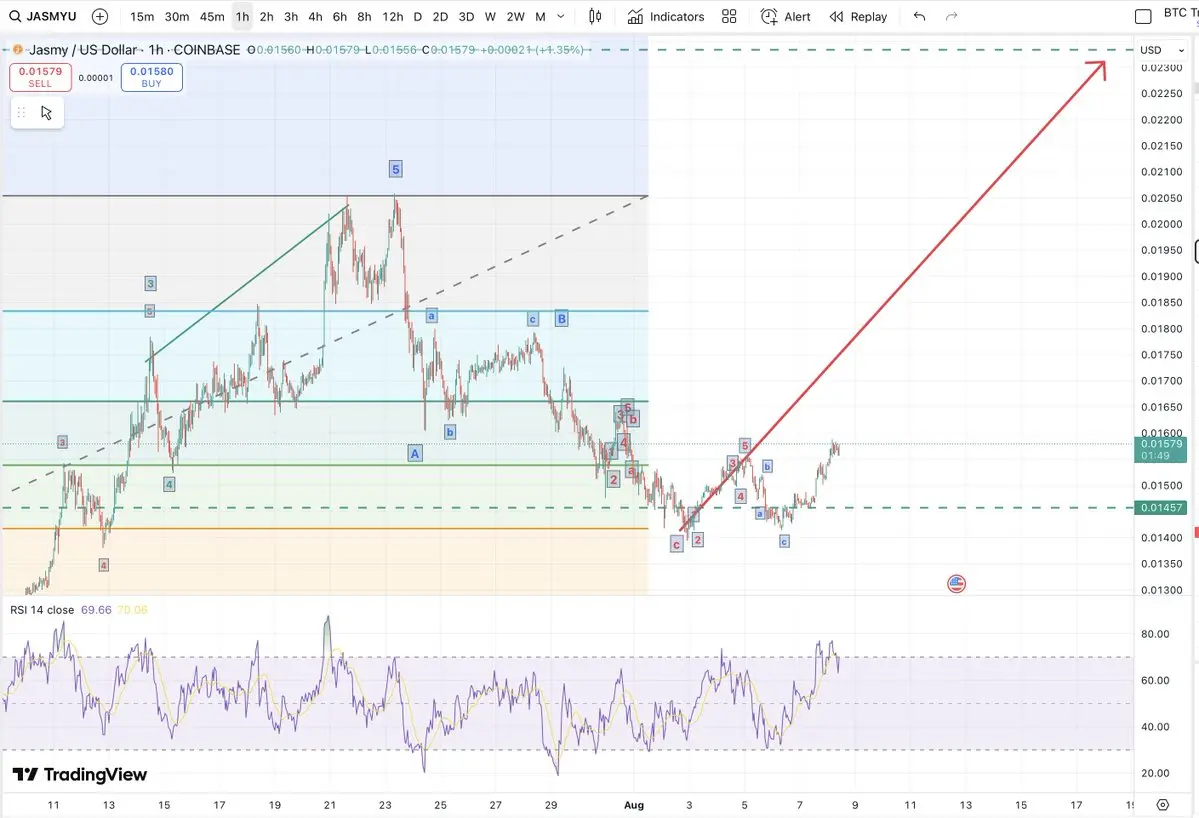This screenshot has width=1199, height=818.
Task: Start bar Replay mode
Action: pos(858,16)
